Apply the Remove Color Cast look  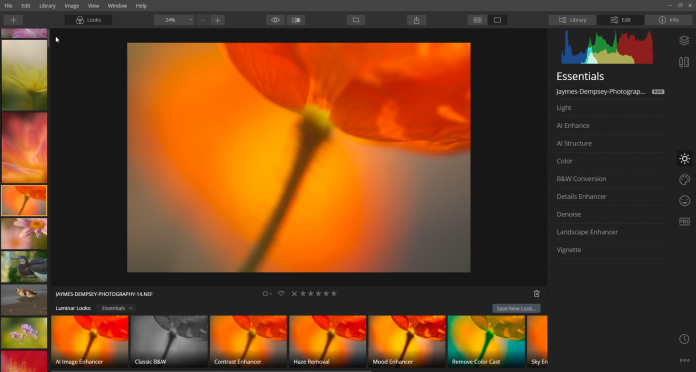(486, 341)
